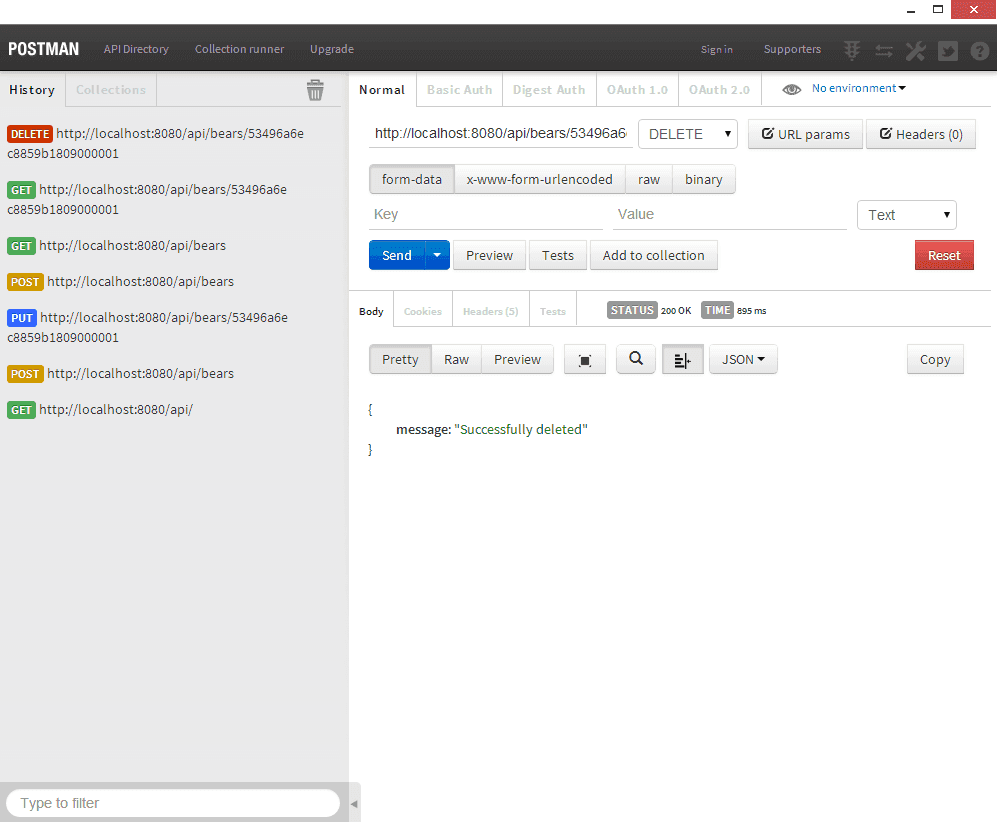This screenshot has width=997, height=822.
Task: Open the Supporters link
Action: (x=792, y=49)
